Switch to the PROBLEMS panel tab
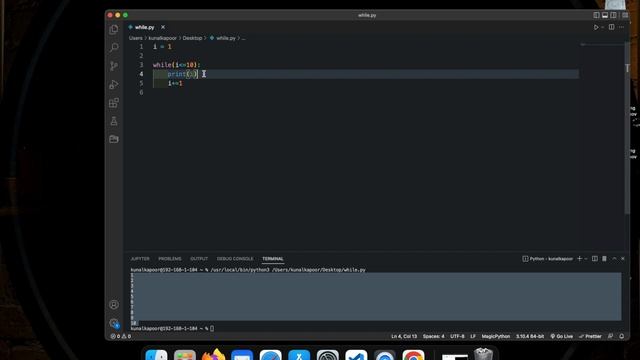The height and width of the screenshot is (360, 640). (170, 259)
